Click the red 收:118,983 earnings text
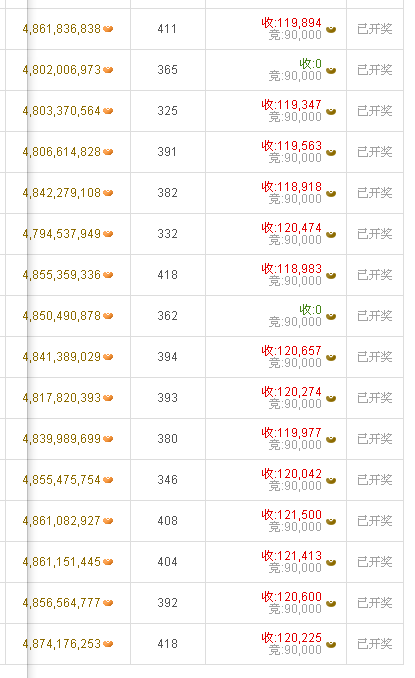 (291, 269)
